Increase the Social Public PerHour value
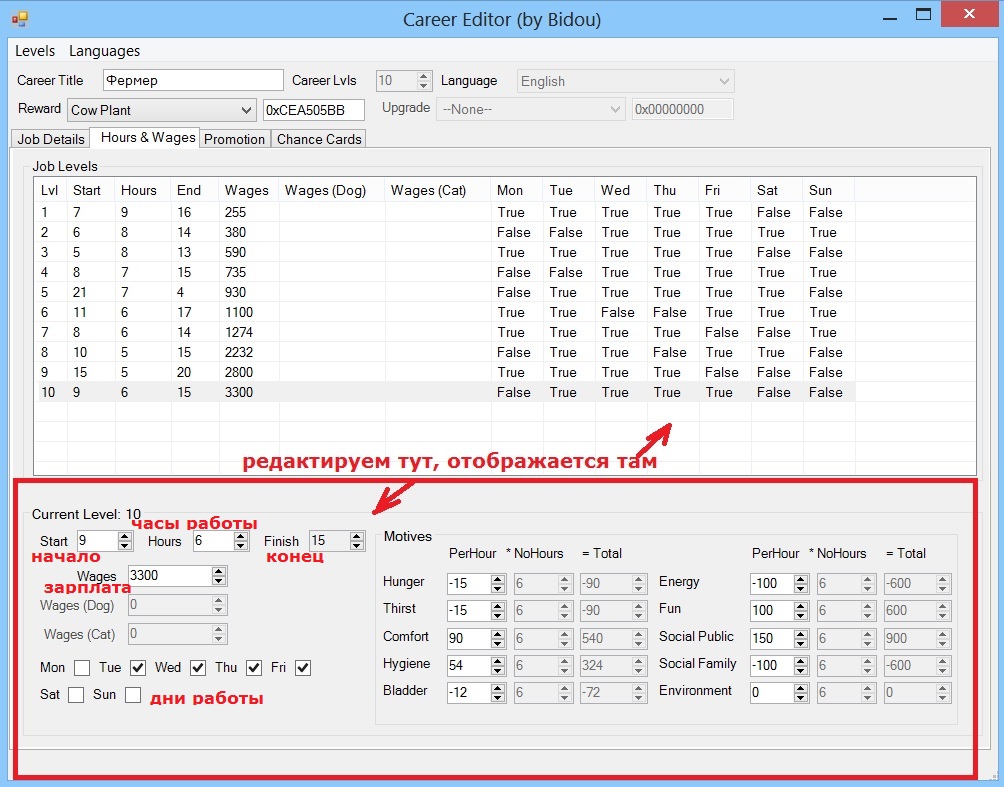 coord(801,633)
